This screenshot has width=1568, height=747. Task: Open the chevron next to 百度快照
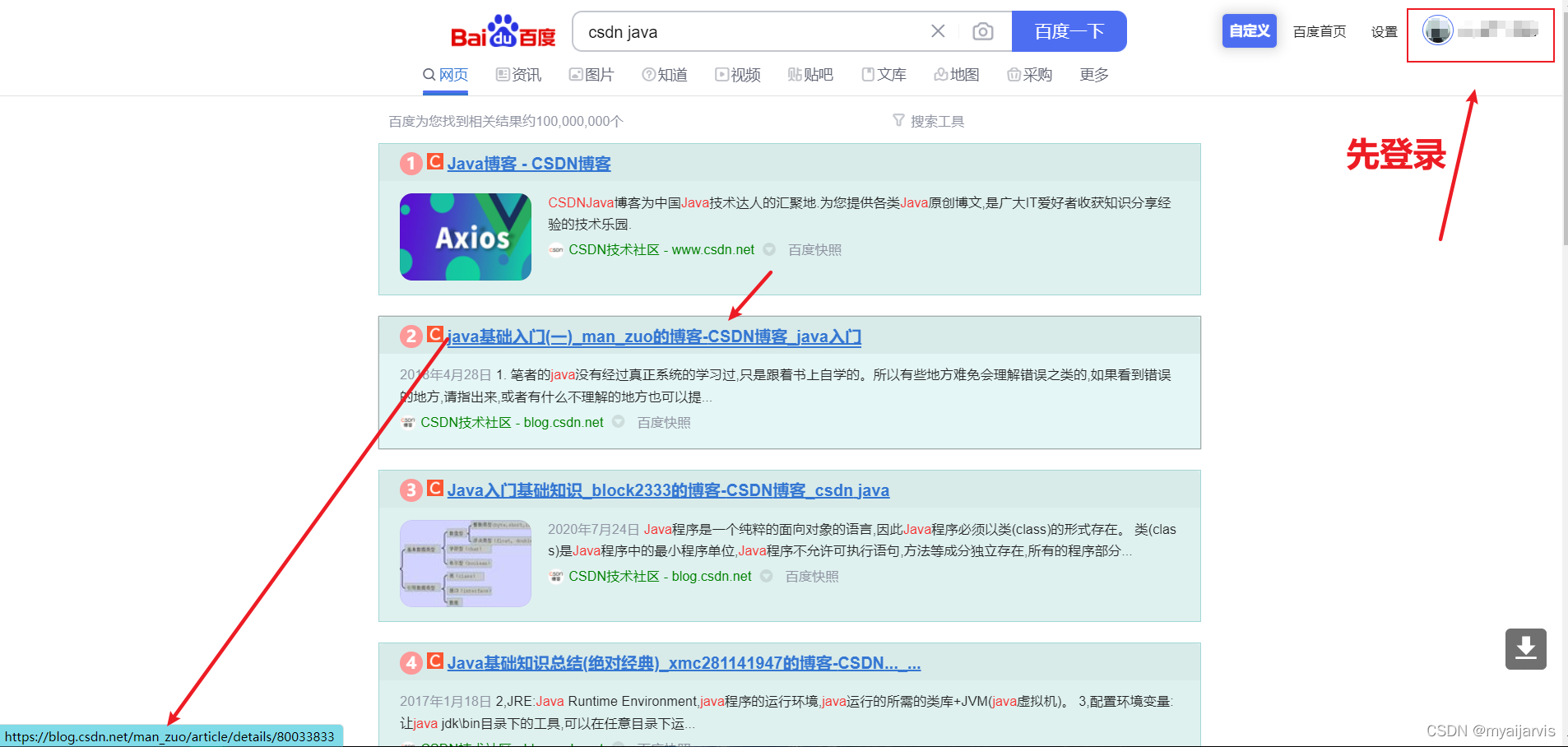pyautogui.click(x=768, y=249)
